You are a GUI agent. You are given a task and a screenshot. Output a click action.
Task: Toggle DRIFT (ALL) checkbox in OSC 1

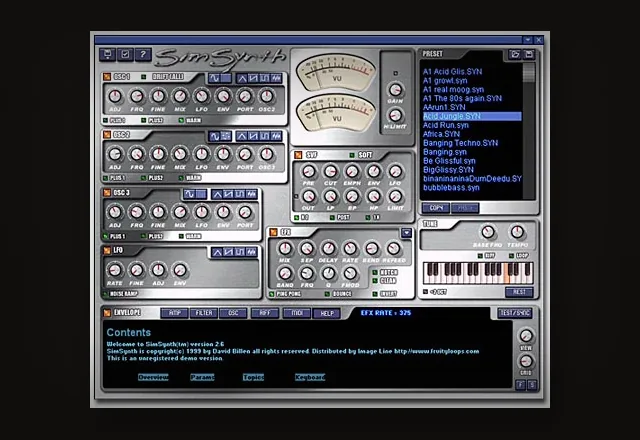pyautogui.click(x=144, y=77)
